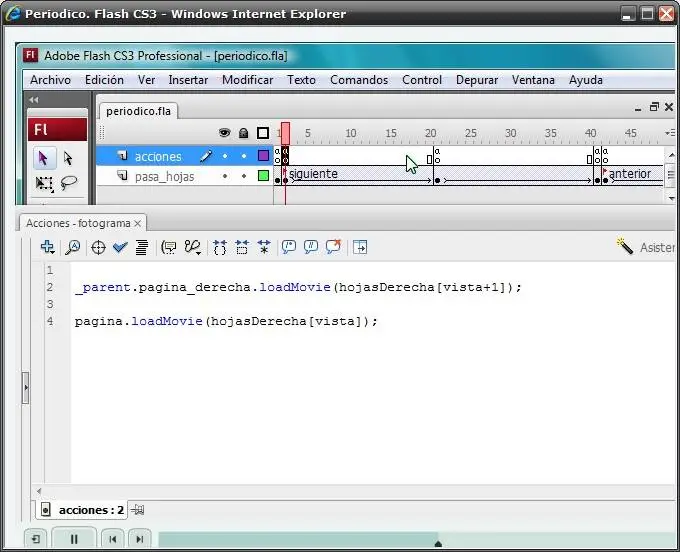Open Ver menu

click(146, 80)
